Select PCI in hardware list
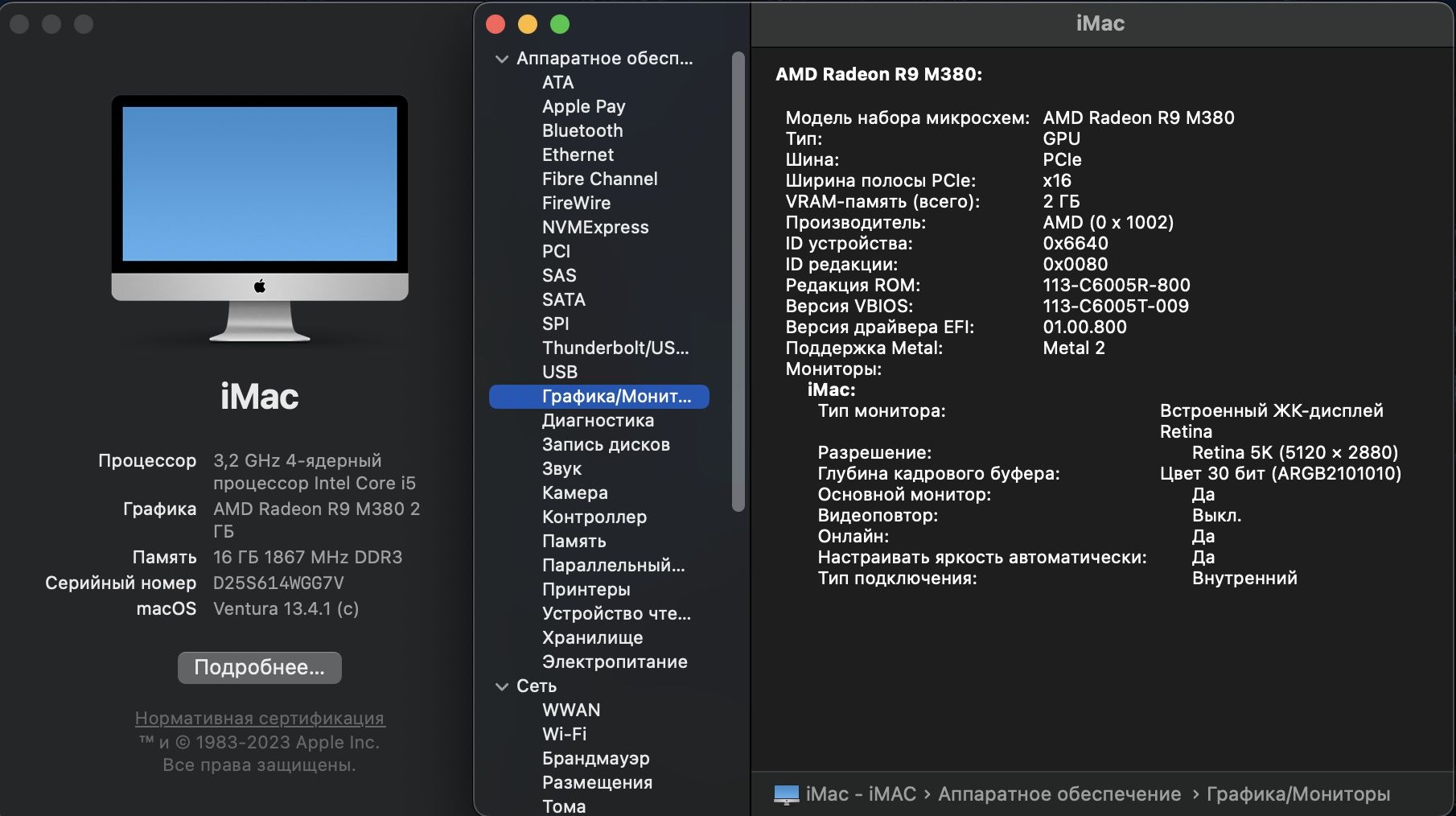The image size is (1456, 816). tap(556, 251)
